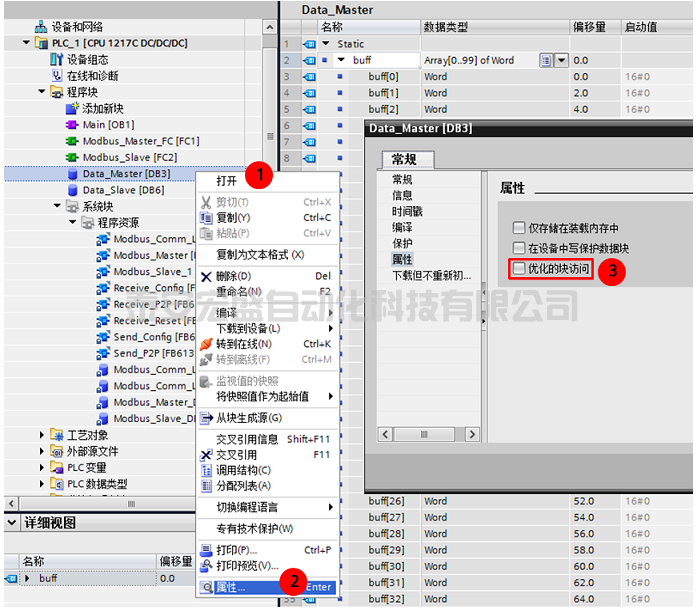Click the 转到在线 go online icon
This screenshot has width=700, height=612.
click(x=206, y=344)
